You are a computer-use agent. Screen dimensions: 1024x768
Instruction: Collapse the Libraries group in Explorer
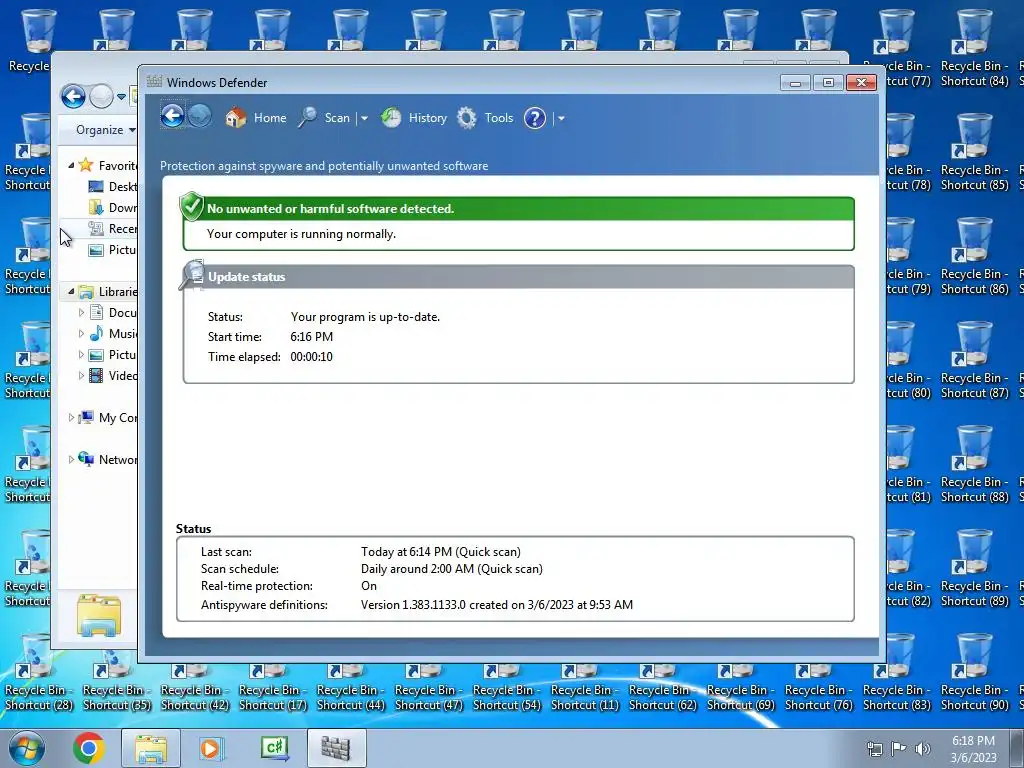[x=71, y=291]
